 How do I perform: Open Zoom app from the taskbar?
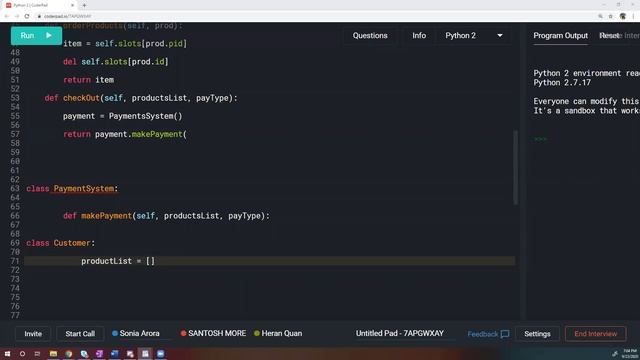coord(160,354)
